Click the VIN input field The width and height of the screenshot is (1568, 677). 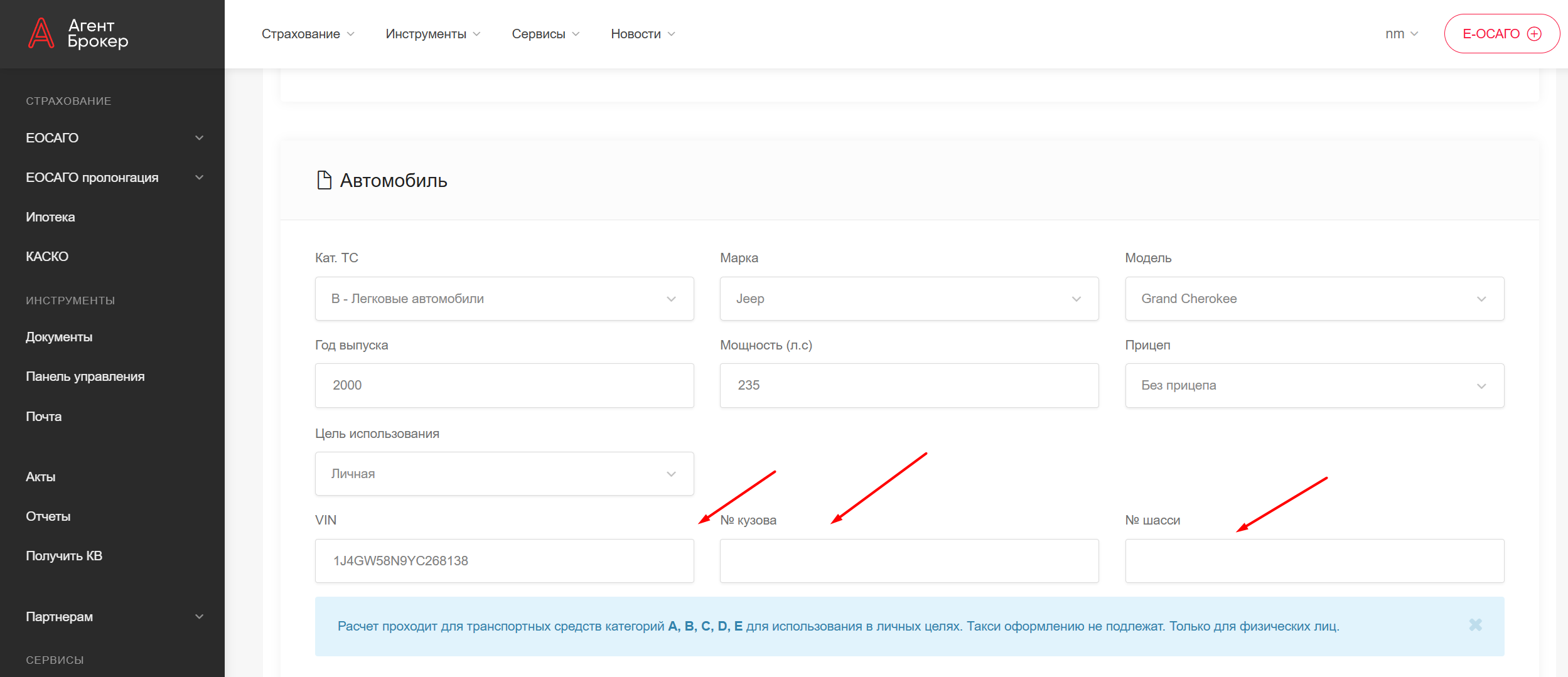(x=504, y=561)
